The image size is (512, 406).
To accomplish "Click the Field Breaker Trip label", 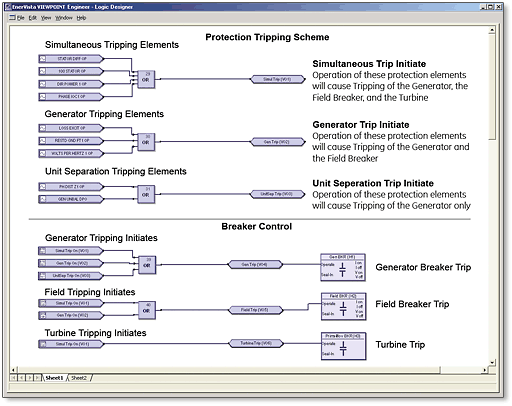I will pos(412,304).
